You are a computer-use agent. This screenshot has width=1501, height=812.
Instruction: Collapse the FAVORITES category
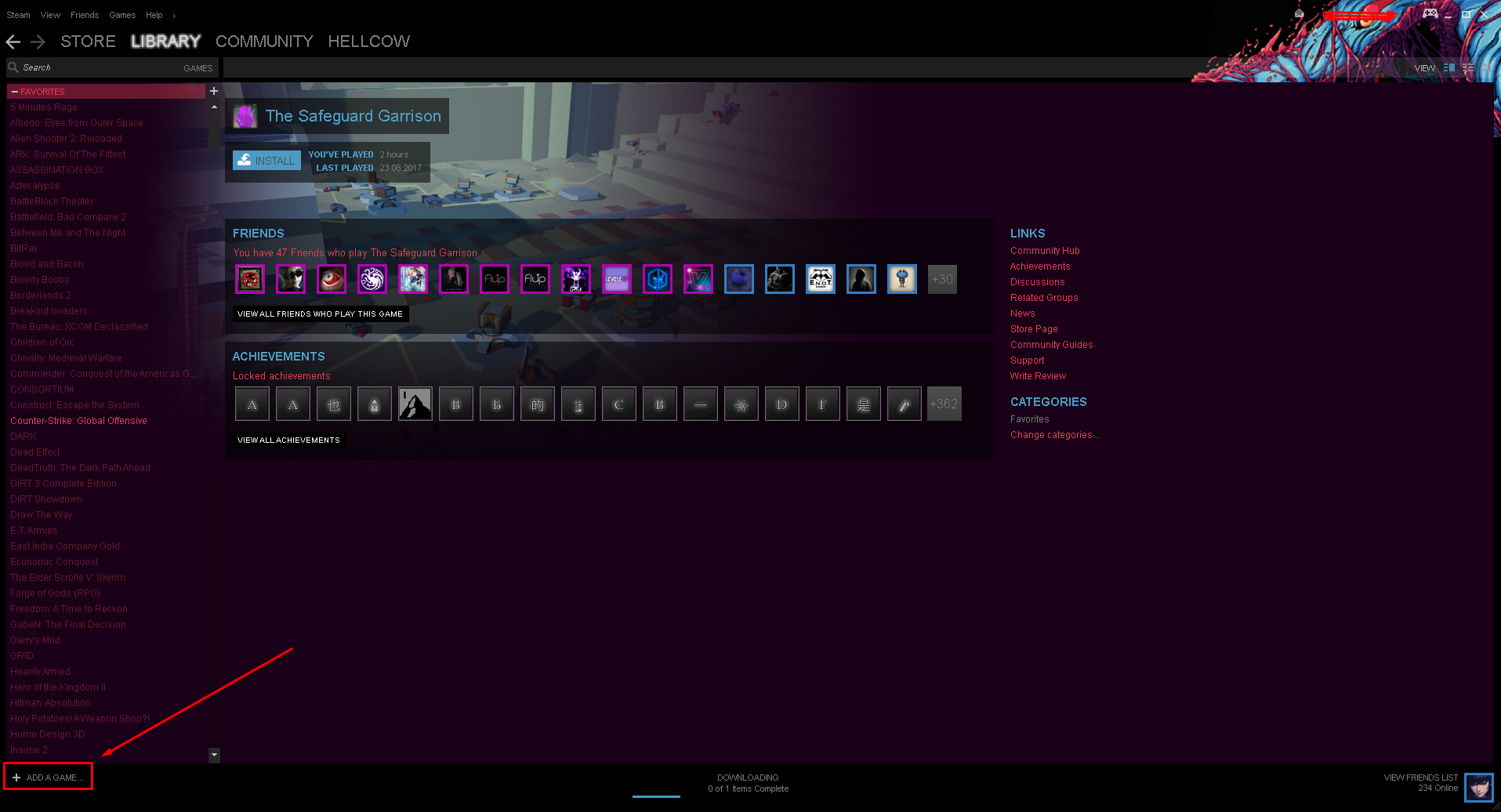[15, 92]
